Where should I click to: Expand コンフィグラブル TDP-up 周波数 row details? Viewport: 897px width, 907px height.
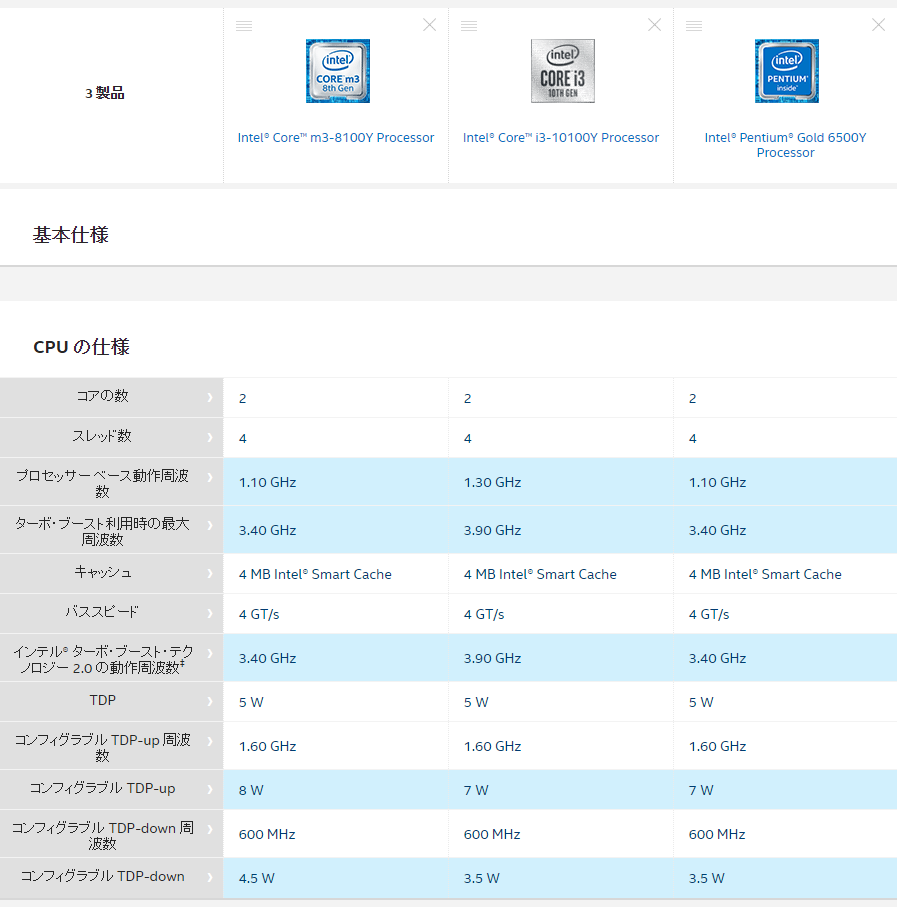pos(210,742)
